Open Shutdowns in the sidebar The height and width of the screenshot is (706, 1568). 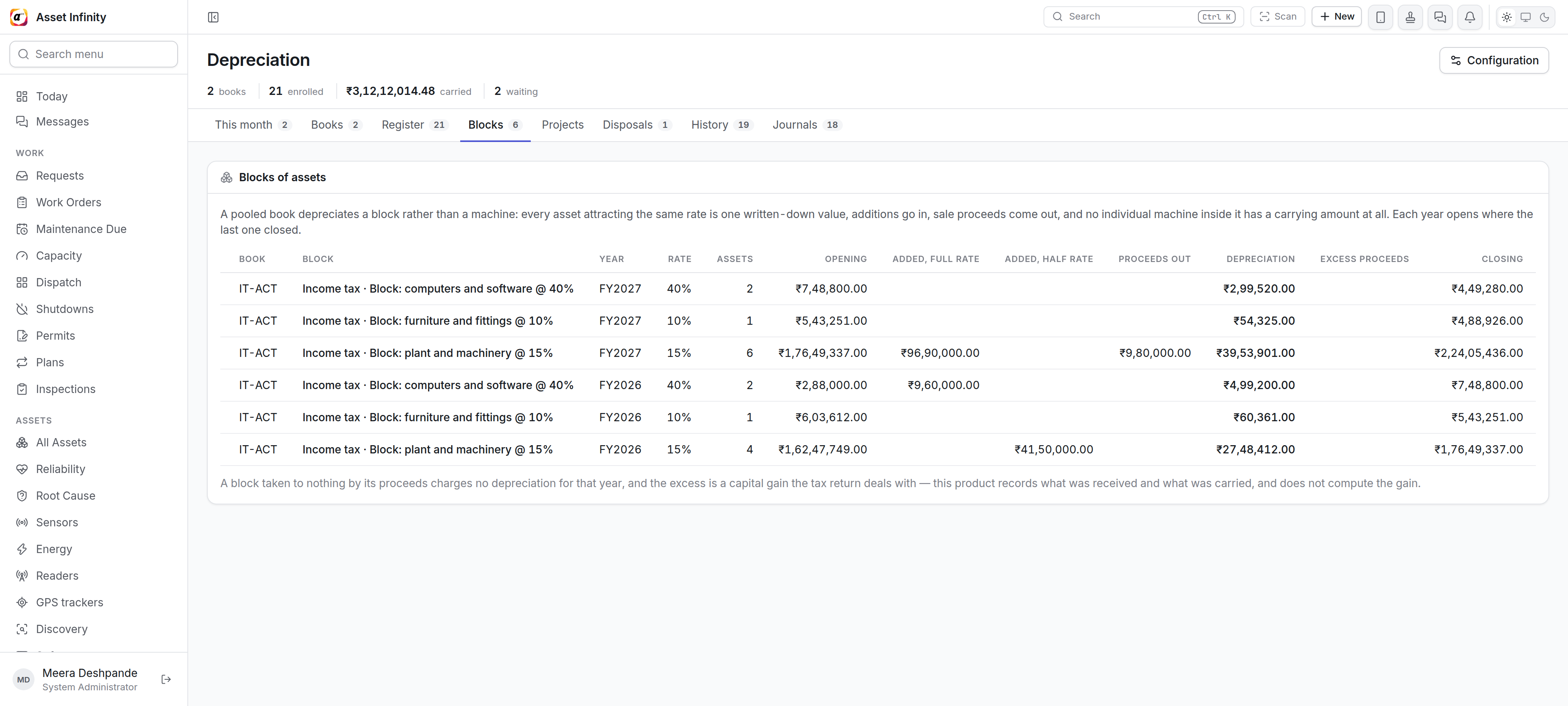[x=94, y=309]
